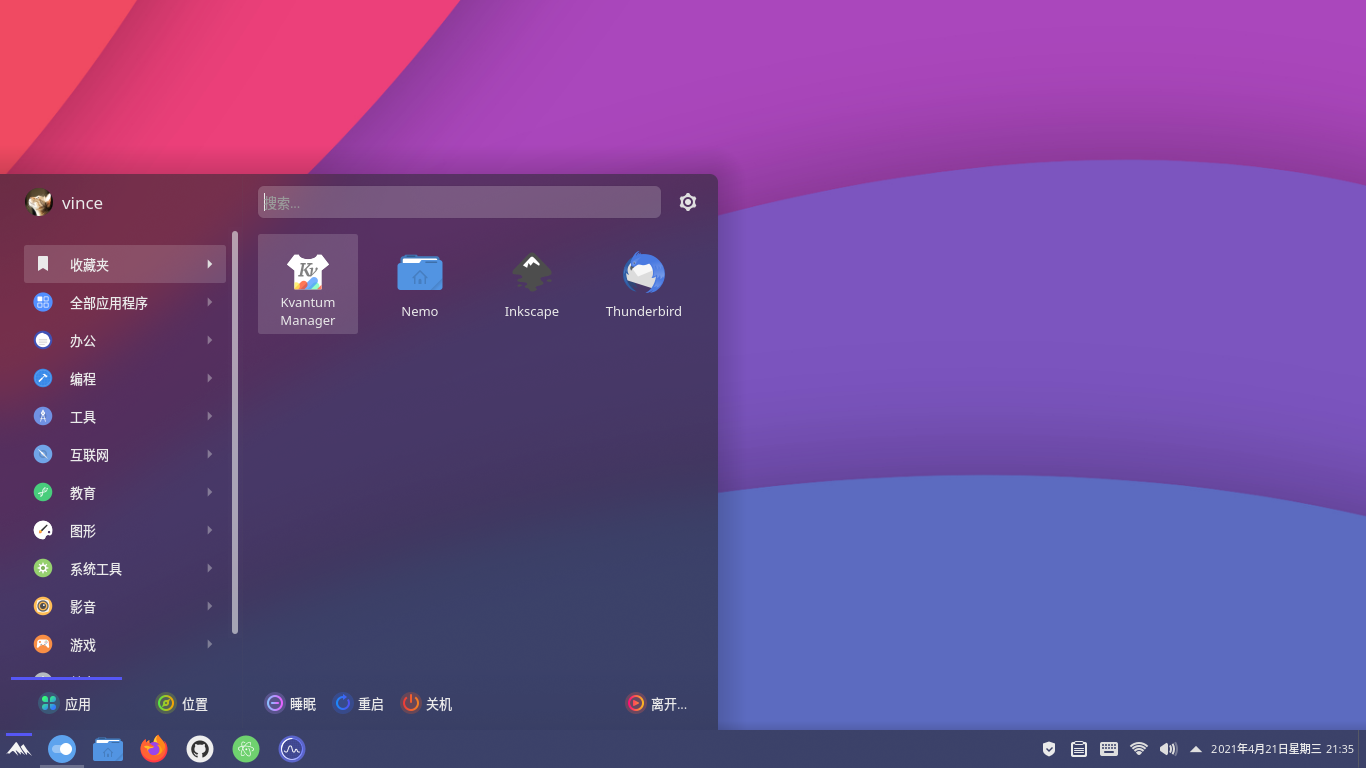Select 互联网 category label
This screenshot has height=768, width=1366.
pyautogui.click(x=89, y=455)
